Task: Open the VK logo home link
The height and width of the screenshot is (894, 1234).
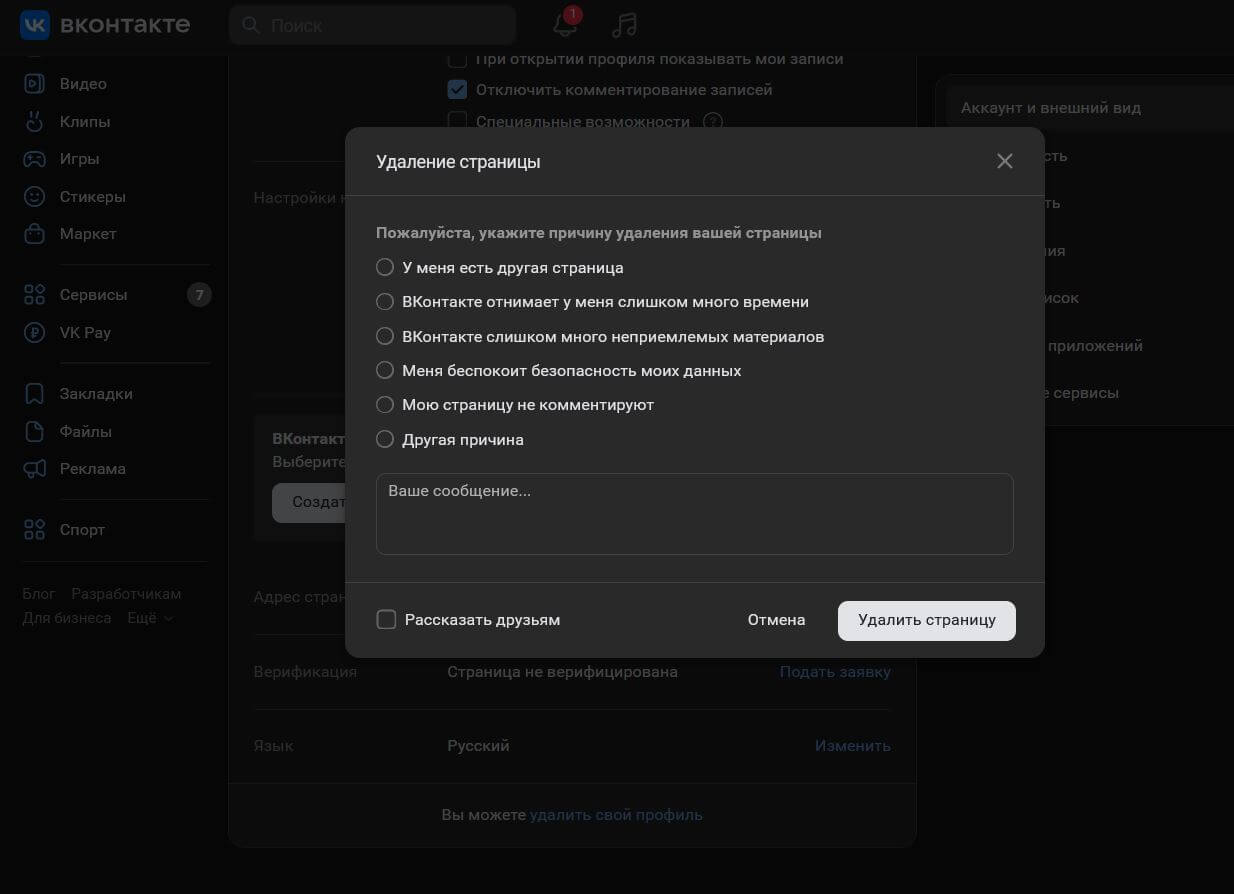Action: click(105, 25)
